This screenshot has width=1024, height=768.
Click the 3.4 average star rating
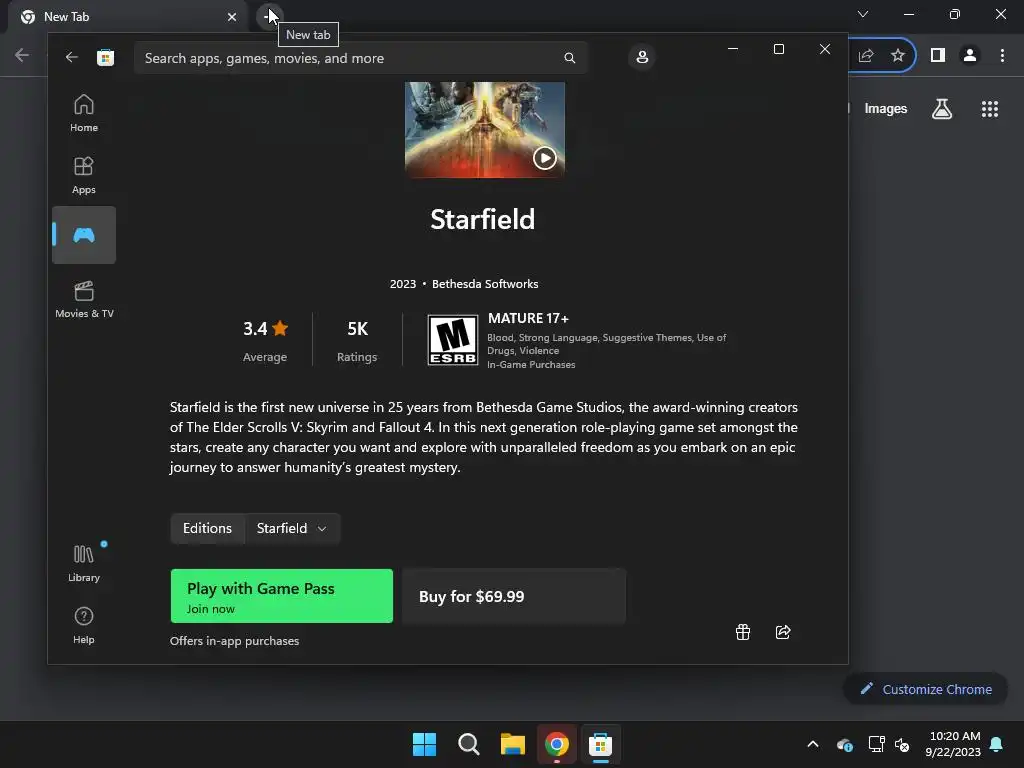point(265,328)
